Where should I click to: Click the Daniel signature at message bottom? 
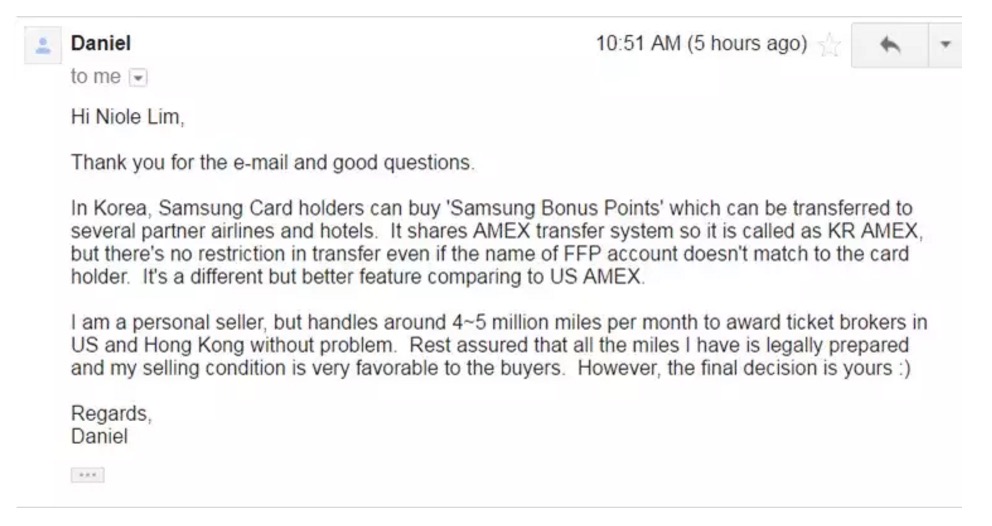click(99, 436)
